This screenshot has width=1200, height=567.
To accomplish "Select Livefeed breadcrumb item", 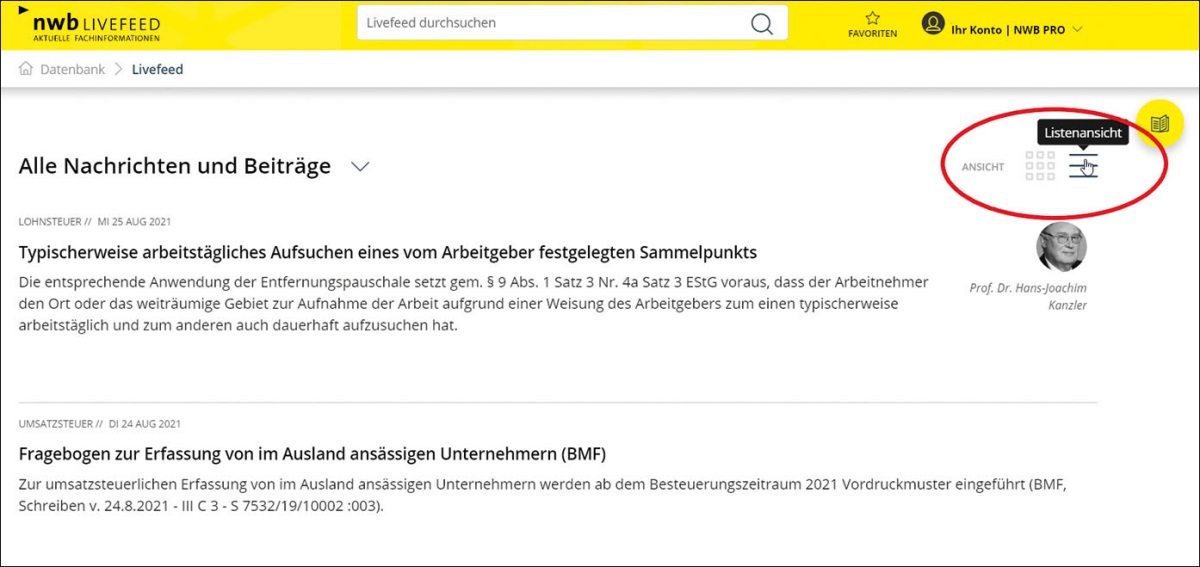I will click(157, 69).
